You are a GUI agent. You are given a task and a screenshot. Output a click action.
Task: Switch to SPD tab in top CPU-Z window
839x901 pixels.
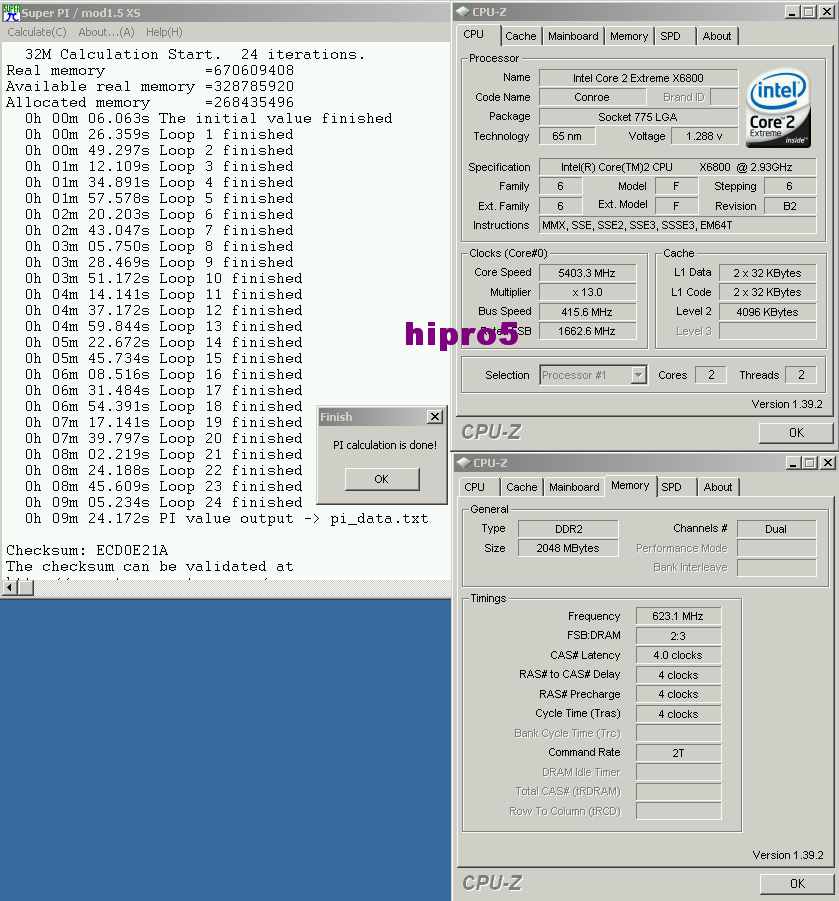(x=670, y=36)
